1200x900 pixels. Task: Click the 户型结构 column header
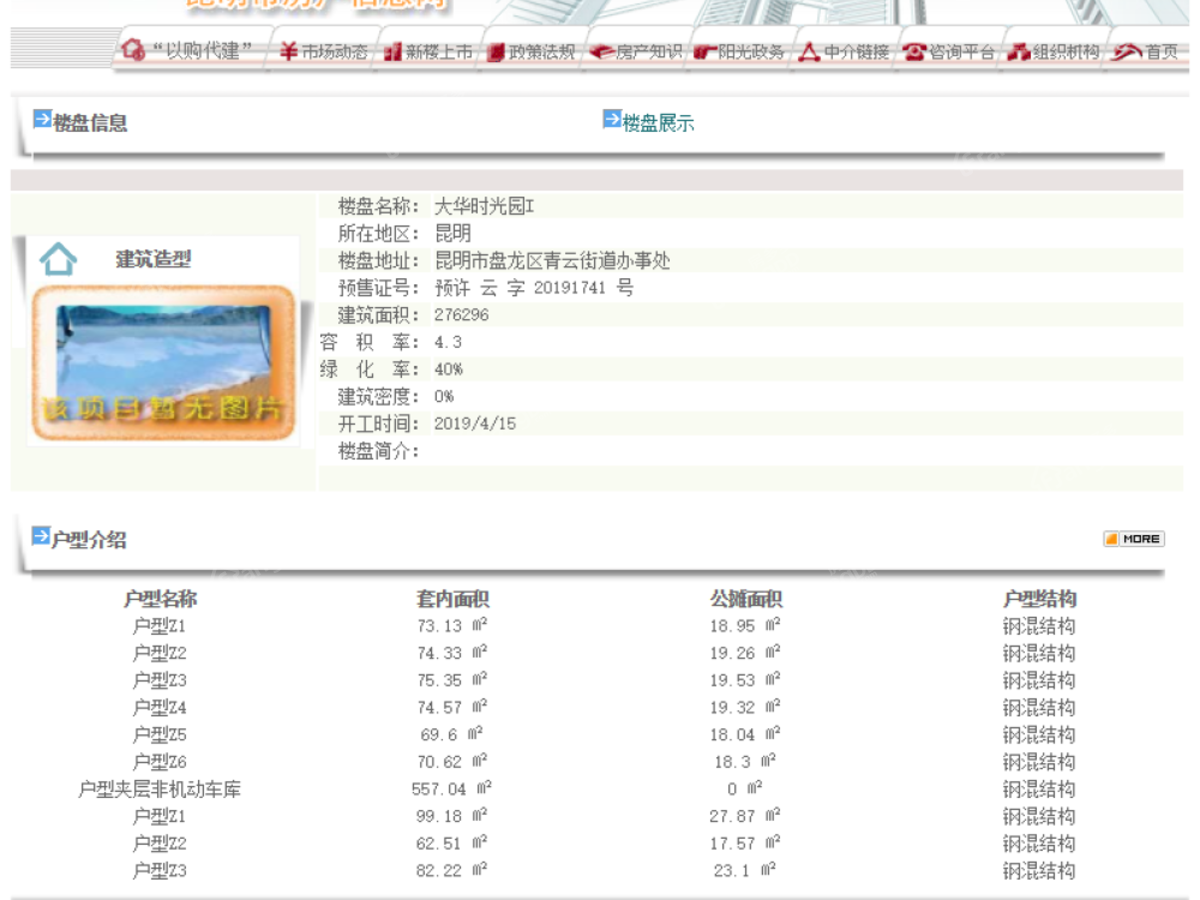pos(1039,599)
